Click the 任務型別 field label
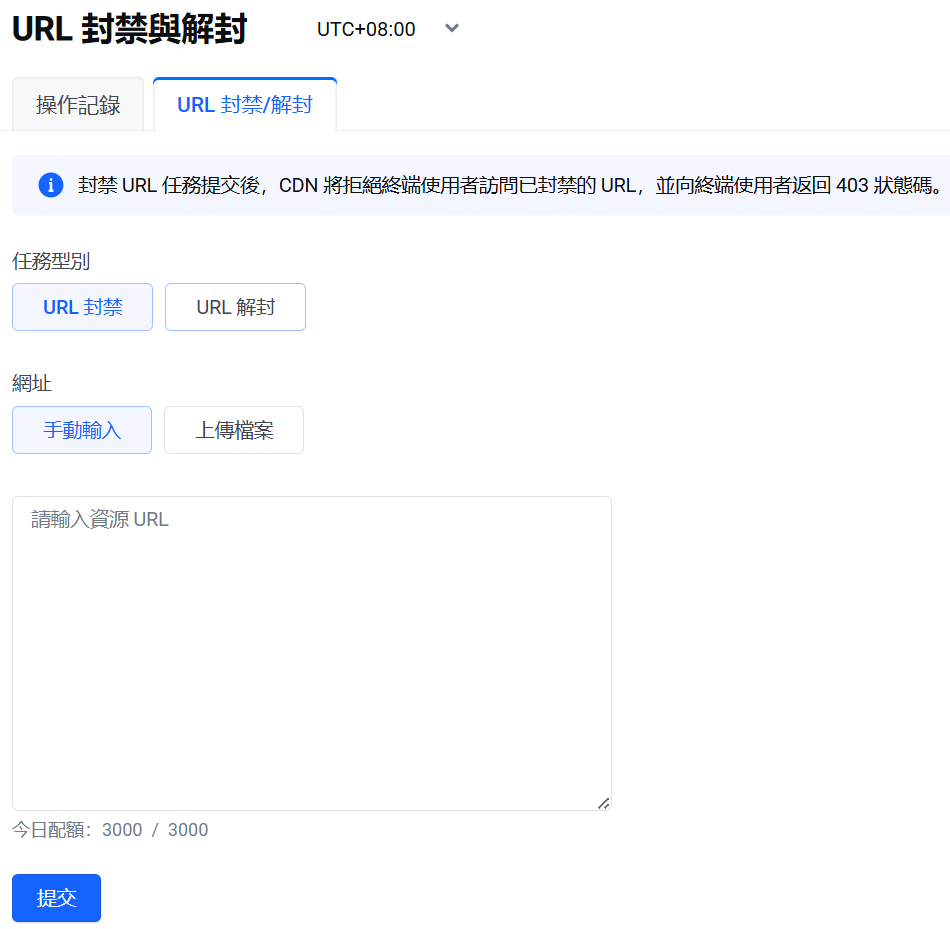The image size is (950, 929). point(51,261)
